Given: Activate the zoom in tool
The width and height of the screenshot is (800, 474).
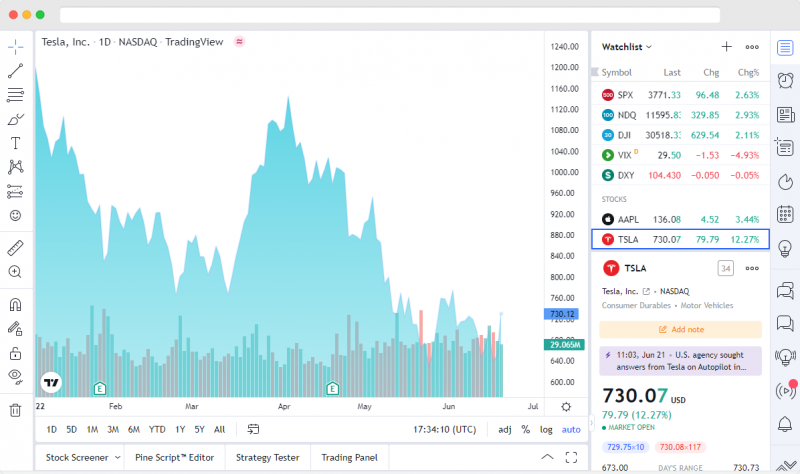Looking at the screenshot, I should tap(15, 272).
